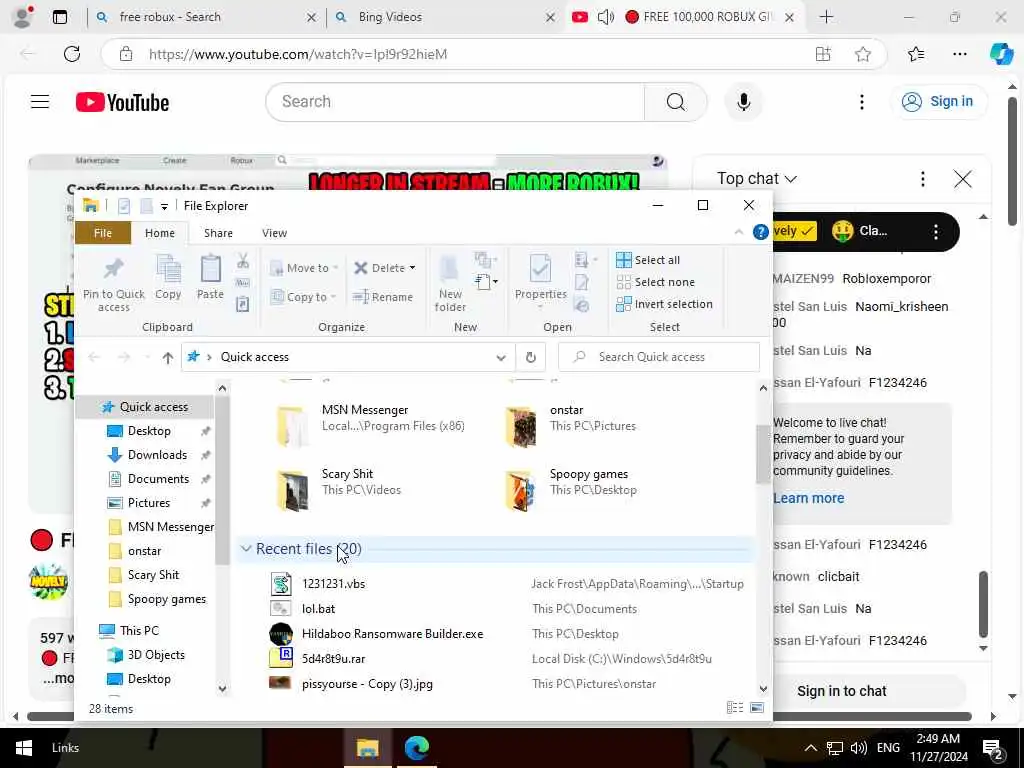Click Invert selection in ribbon
Screen dimensions: 1024x768
[x=664, y=304]
